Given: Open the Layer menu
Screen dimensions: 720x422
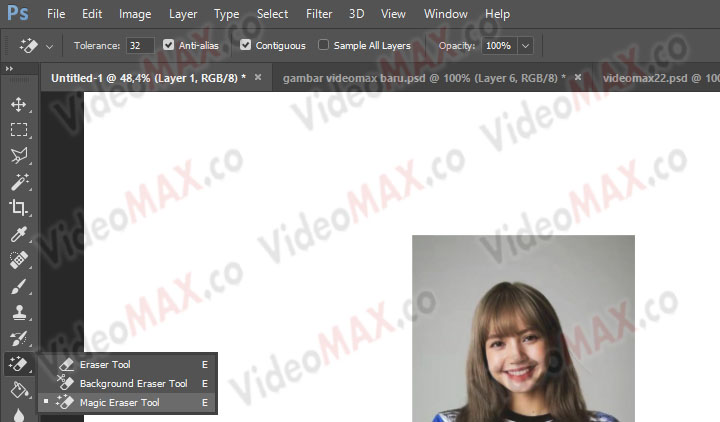Looking at the screenshot, I should pyautogui.click(x=183, y=14).
